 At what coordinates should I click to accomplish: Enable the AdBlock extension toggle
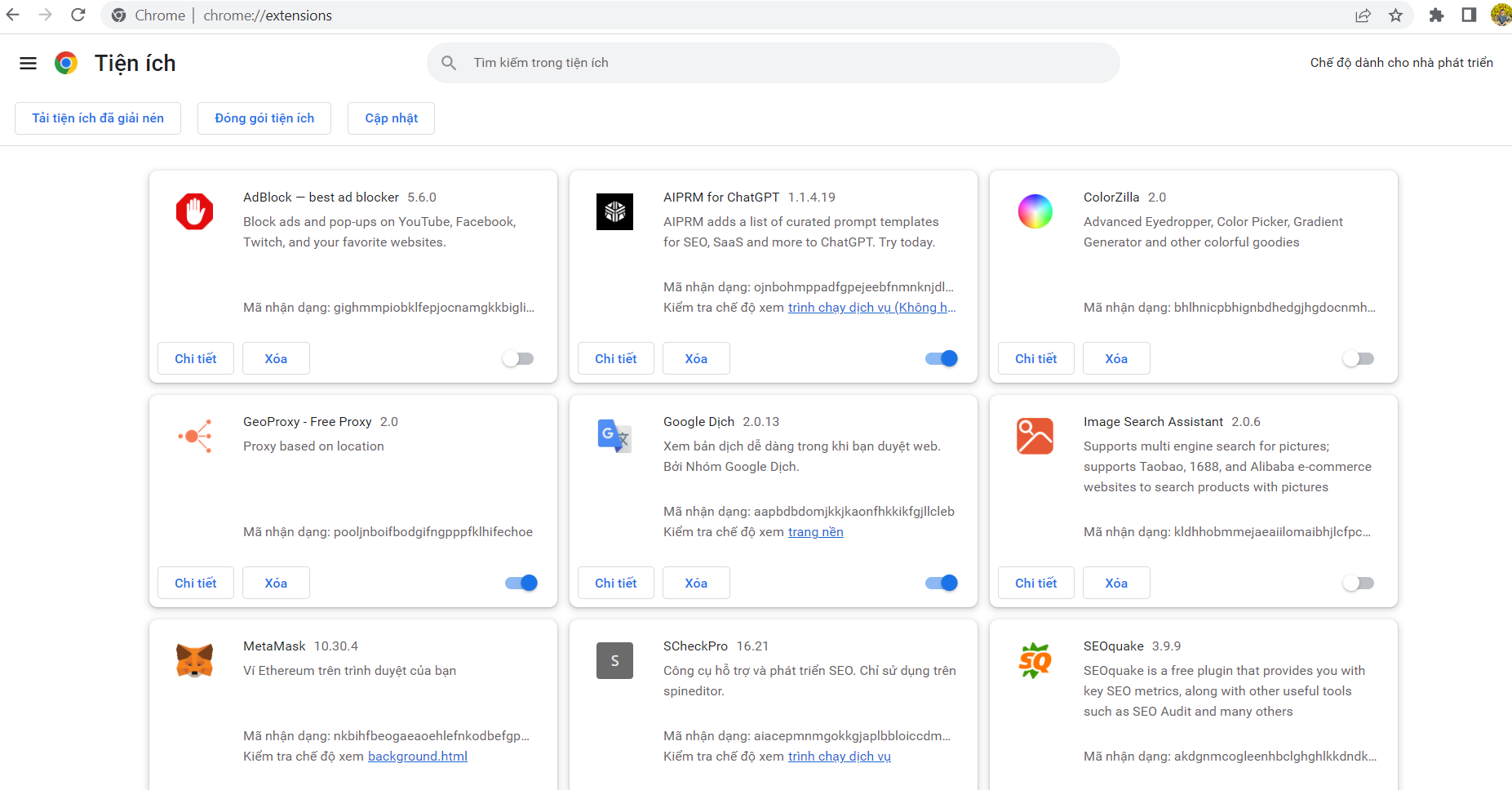click(518, 358)
